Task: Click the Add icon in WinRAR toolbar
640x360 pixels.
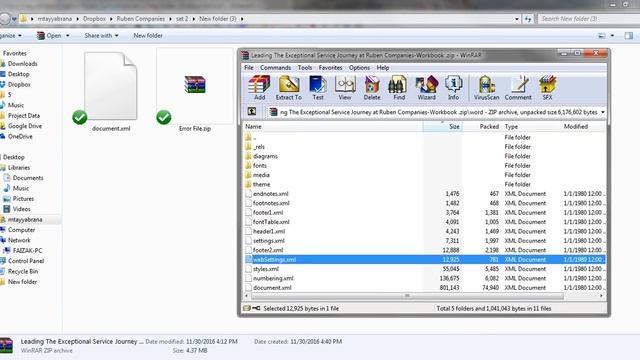Action: point(259,84)
